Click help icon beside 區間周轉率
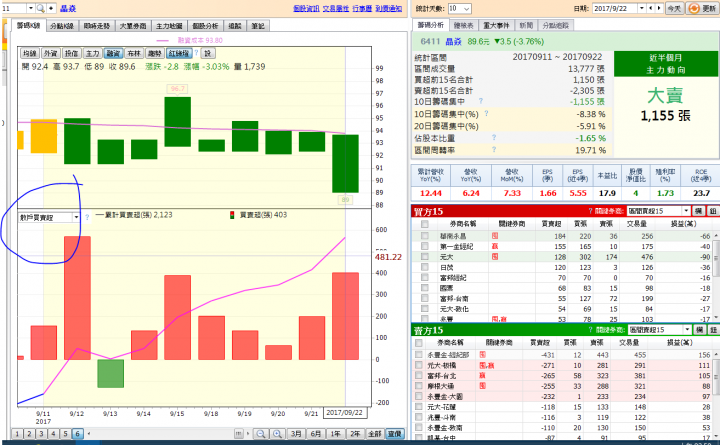Image resolution: width=720 pixels, height=445 pixels. click(x=494, y=149)
